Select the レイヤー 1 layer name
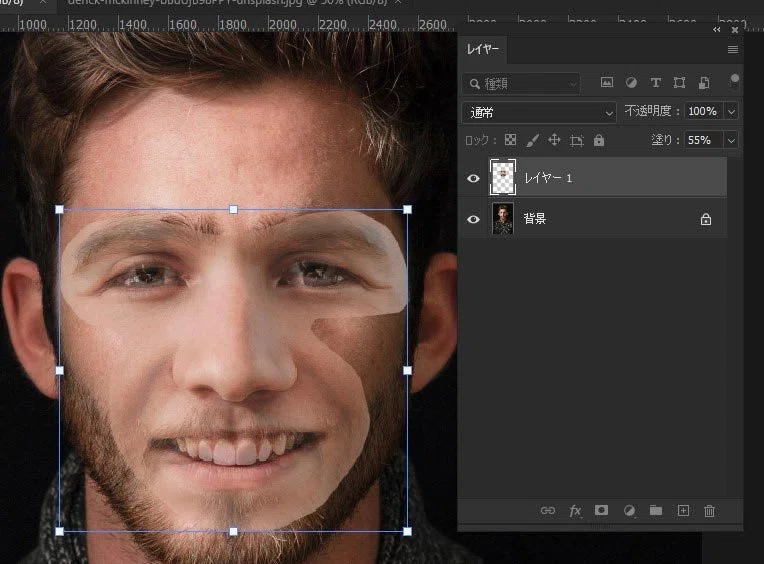Image resolution: width=764 pixels, height=564 pixels. click(548, 178)
